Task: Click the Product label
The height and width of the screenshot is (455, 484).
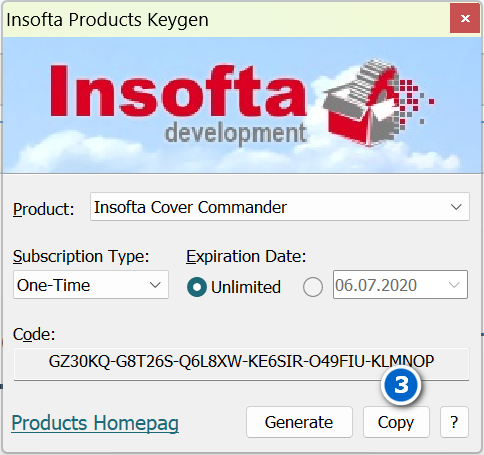Action: pos(43,210)
